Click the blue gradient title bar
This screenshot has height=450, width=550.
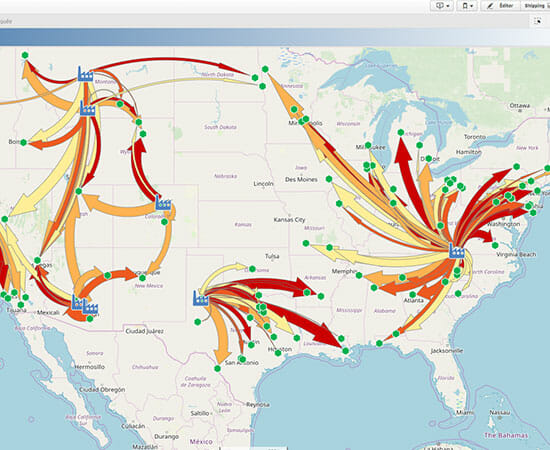[275, 37]
